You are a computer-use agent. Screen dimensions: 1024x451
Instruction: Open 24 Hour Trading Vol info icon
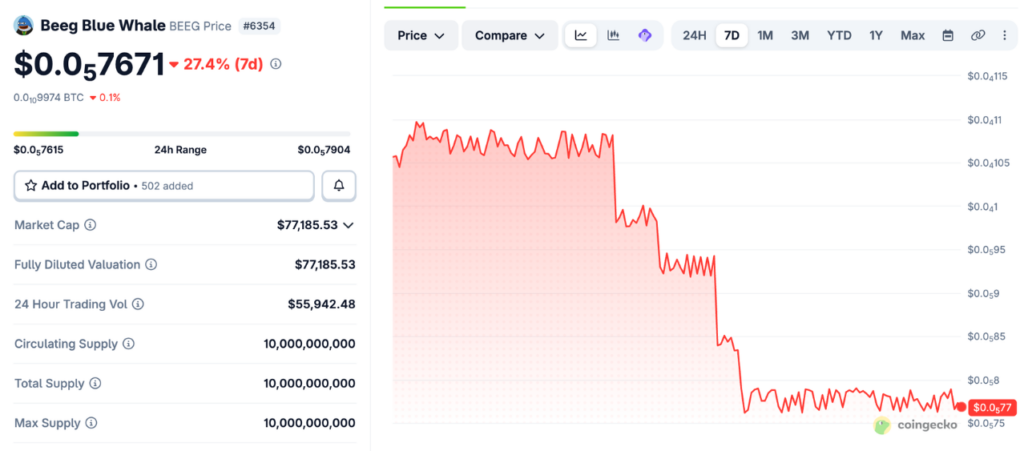(138, 304)
